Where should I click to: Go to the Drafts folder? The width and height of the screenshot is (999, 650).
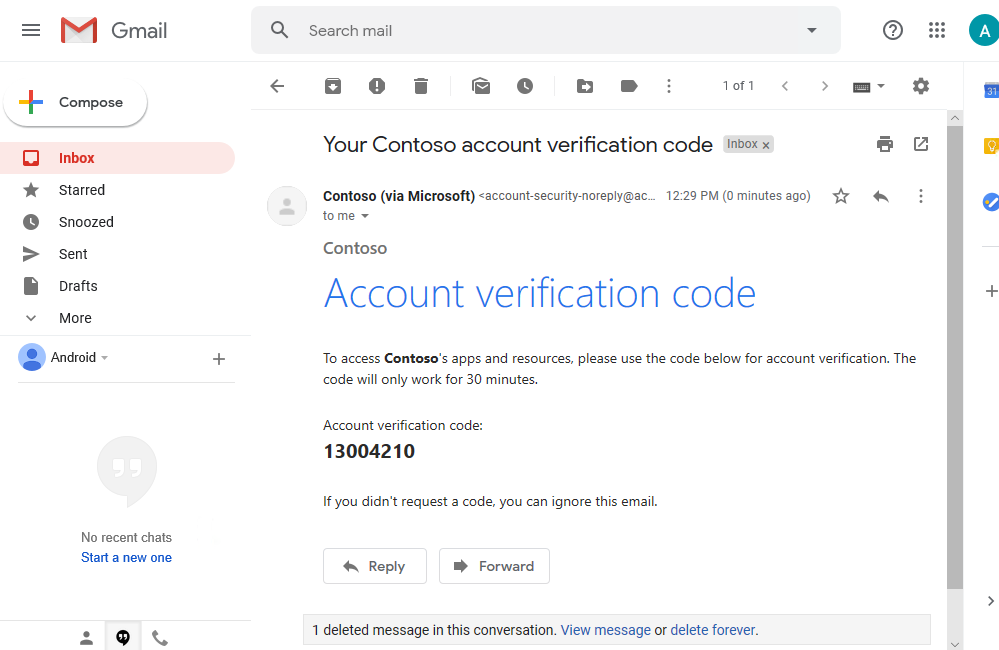pyautogui.click(x=78, y=286)
